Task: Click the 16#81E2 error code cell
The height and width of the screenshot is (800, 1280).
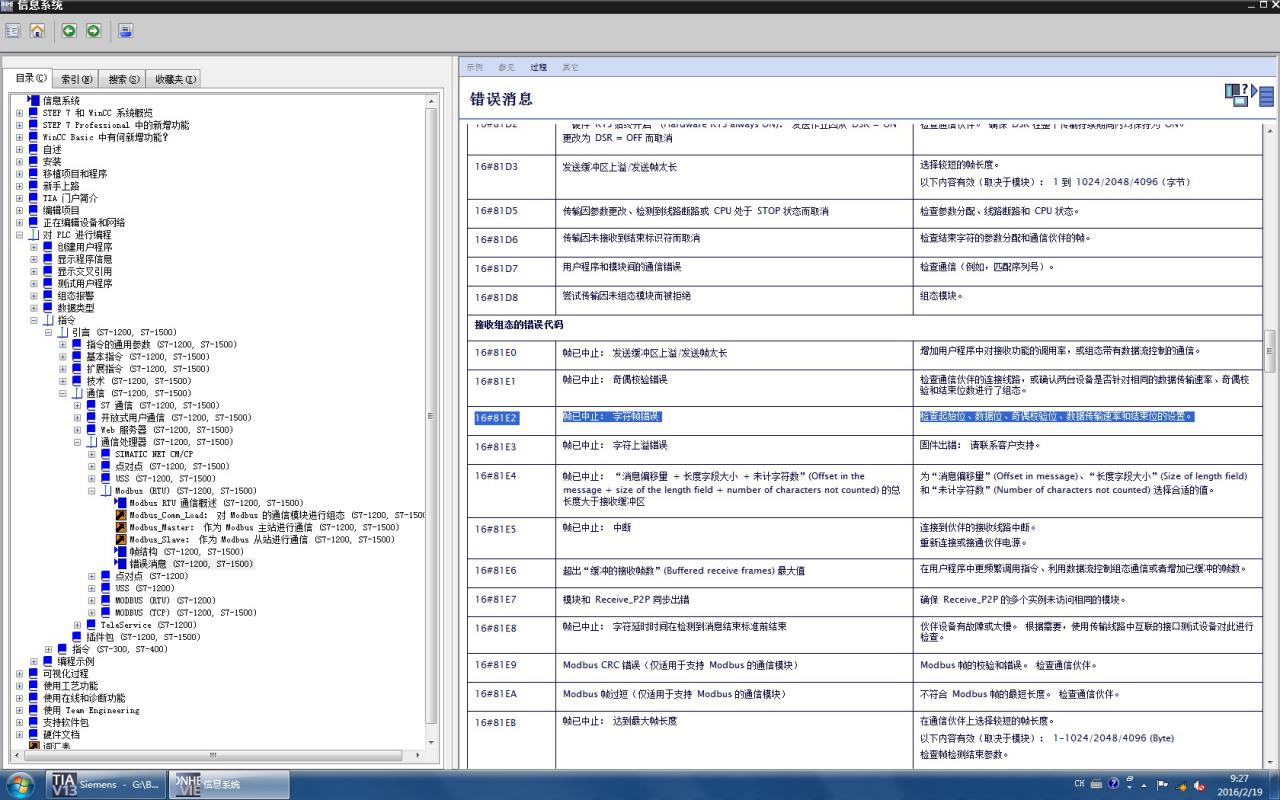Action: point(511,418)
